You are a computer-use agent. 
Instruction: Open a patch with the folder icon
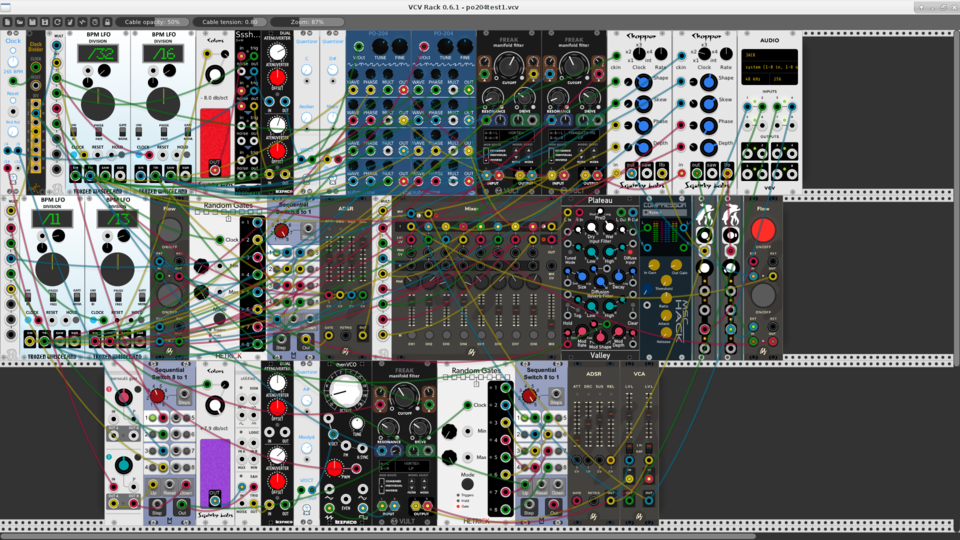point(20,22)
